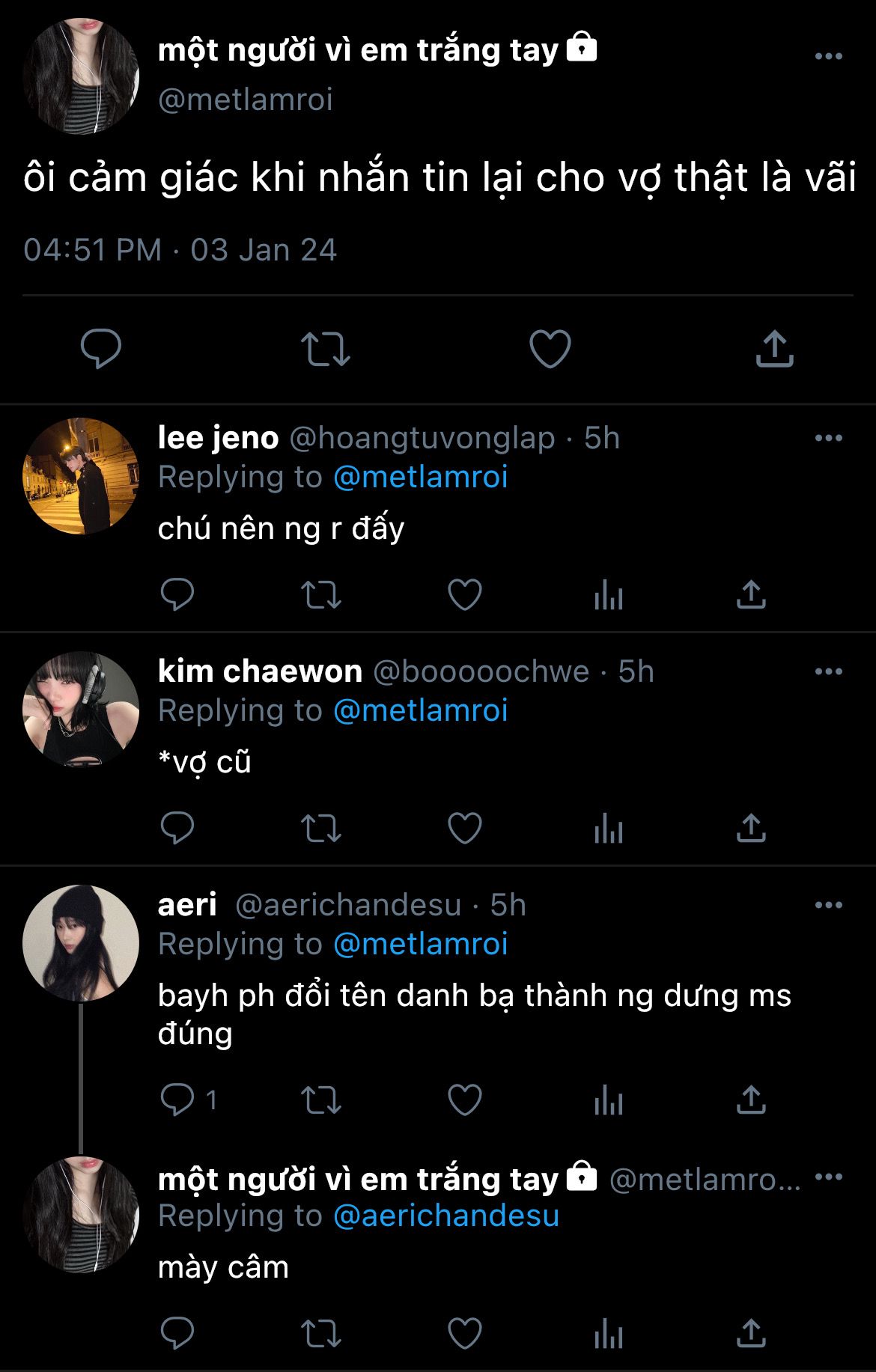Viewport: 876px width, 1372px height.
Task: Open @metlamroi link in lee jeno's reply
Action: coord(421,477)
